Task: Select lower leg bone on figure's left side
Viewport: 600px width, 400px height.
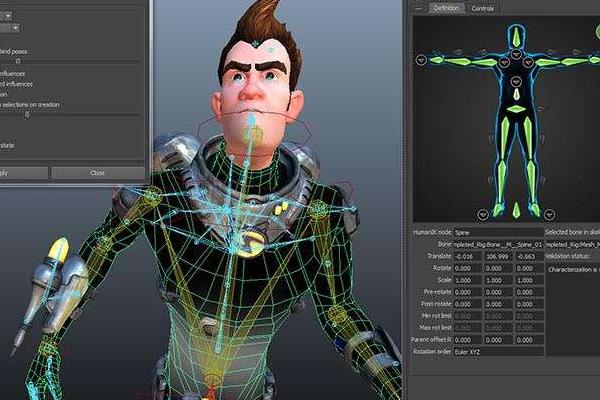Action: pos(502,182)
